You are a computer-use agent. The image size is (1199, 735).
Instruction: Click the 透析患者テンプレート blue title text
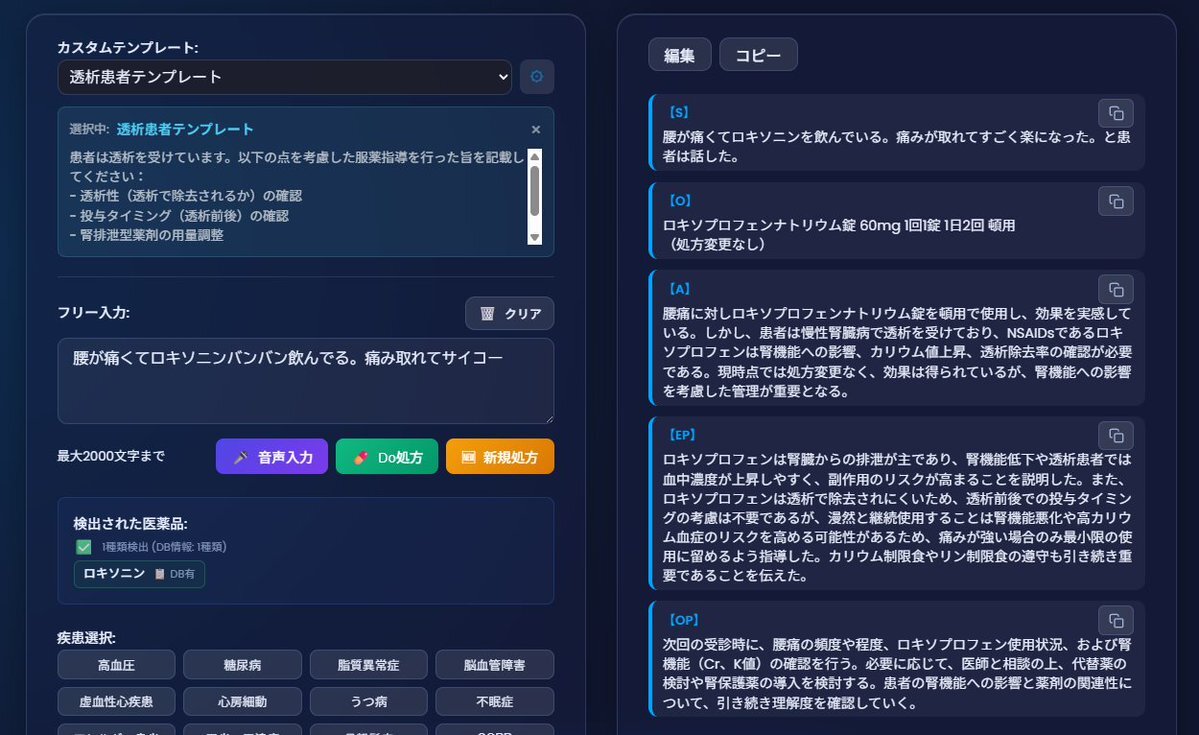click(x=185, y=129)
